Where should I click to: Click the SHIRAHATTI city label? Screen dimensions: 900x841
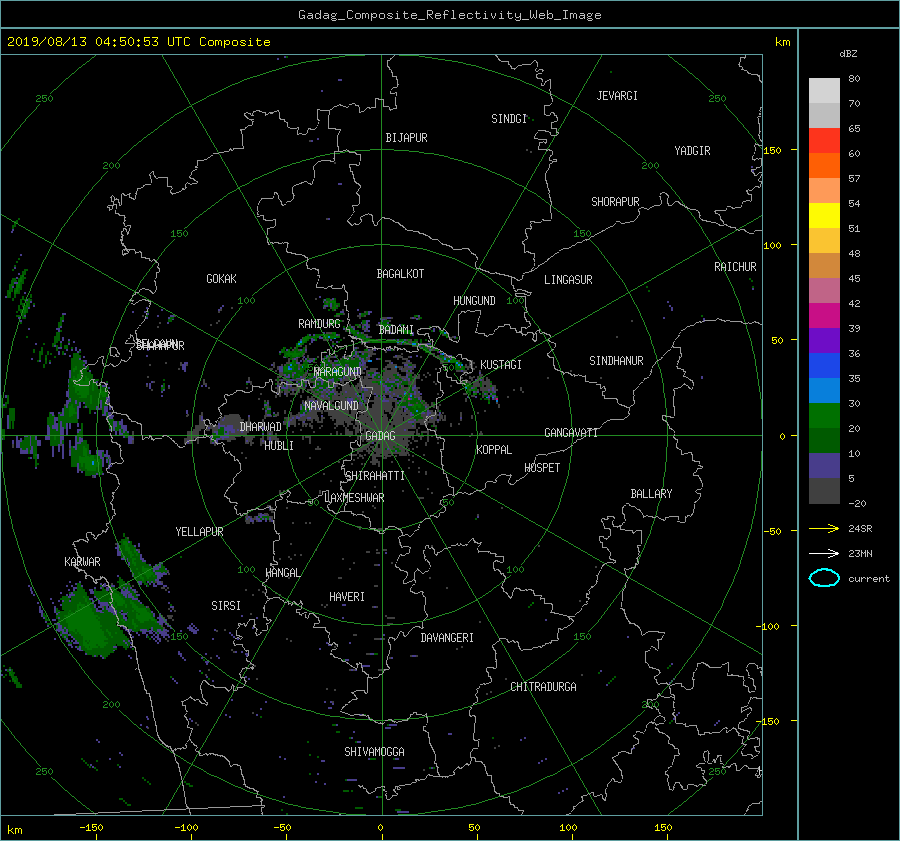click(x=375, y=476)
